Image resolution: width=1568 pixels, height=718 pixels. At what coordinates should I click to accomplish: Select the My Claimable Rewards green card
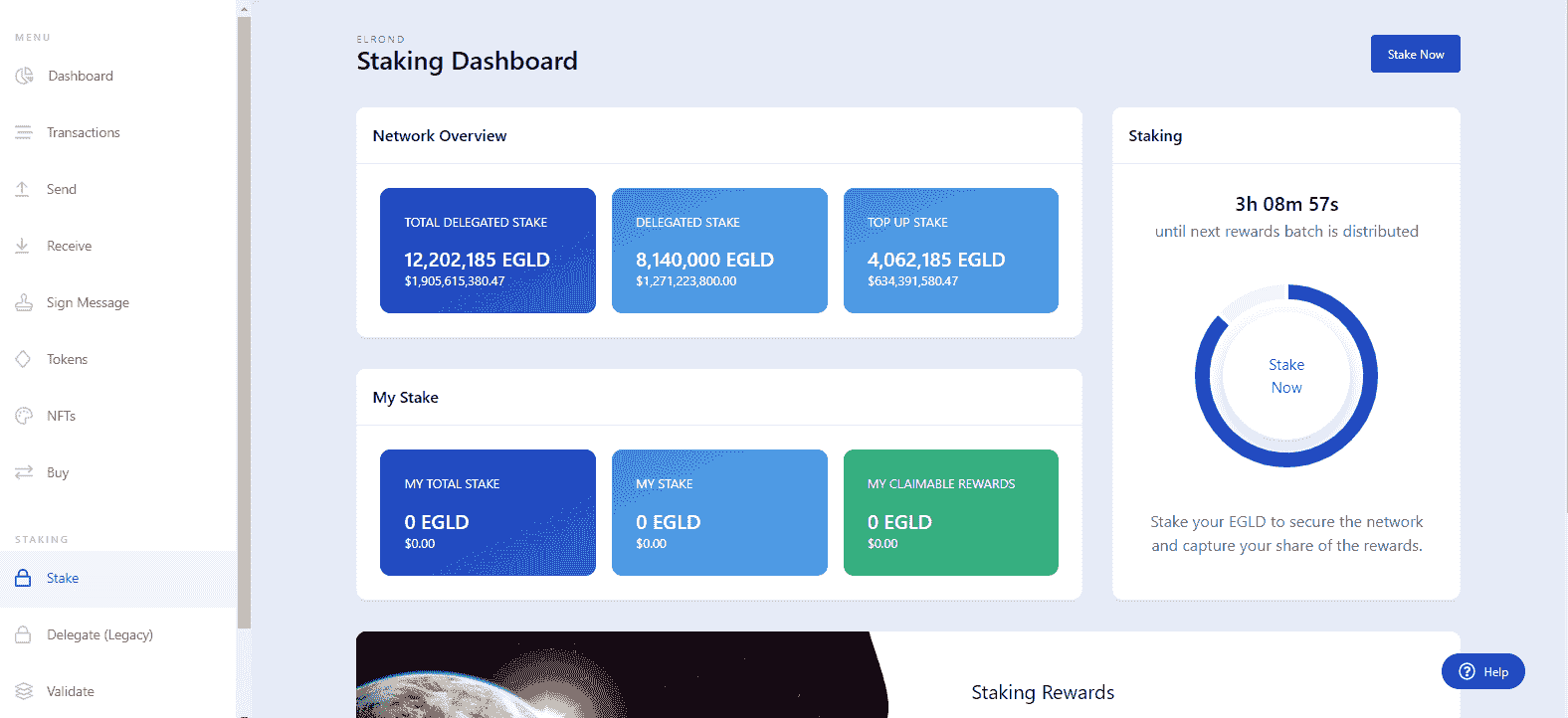[x=950, y=512]
